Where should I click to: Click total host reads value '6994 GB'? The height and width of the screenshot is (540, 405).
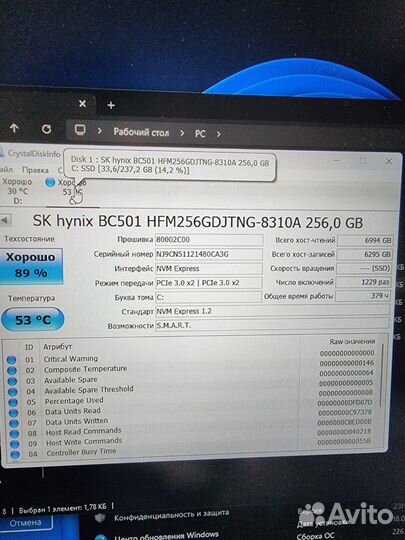coord(365,240)
